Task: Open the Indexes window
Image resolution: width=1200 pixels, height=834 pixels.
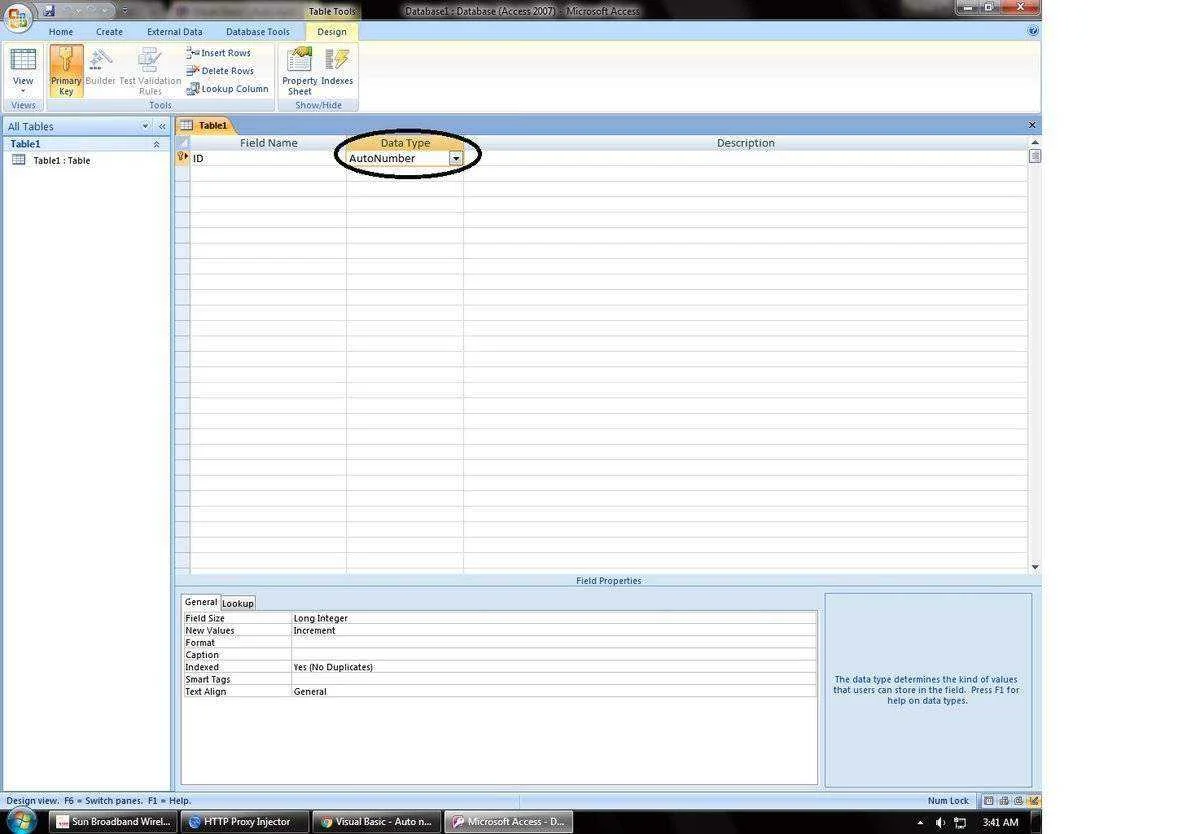Action: (x=337, y=67)
